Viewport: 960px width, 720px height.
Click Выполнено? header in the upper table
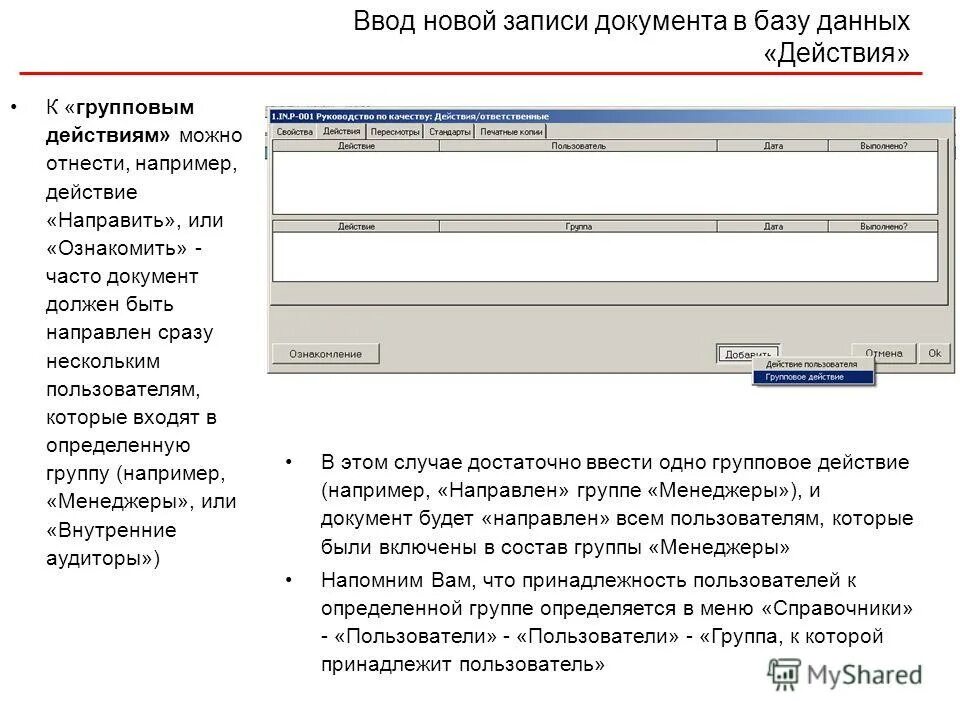883,146
